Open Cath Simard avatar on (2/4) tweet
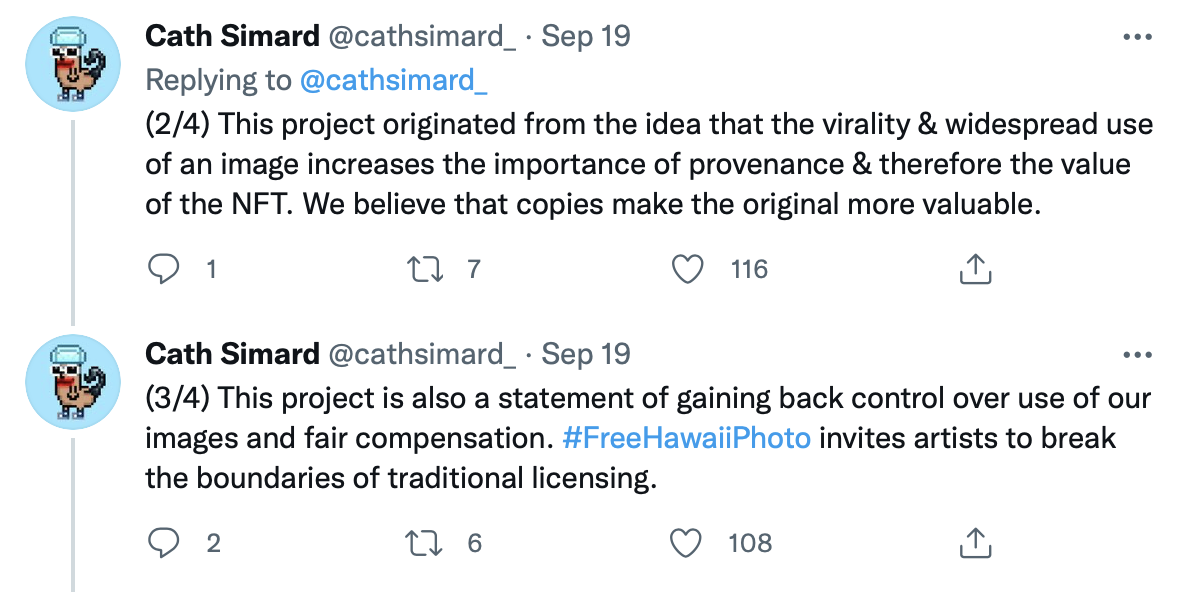This screenshot has width=1184, height=592. click(73, 63)
